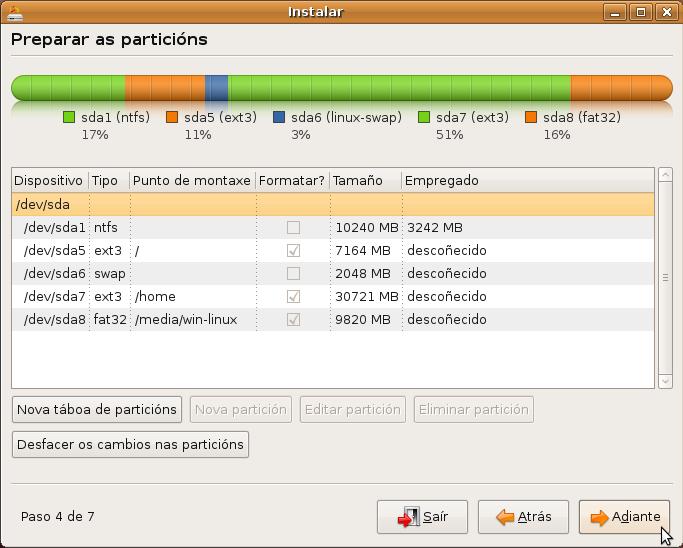Go back with the Atrás button
The width and height of the screenshot is (683, 548).
click(523, 517)
